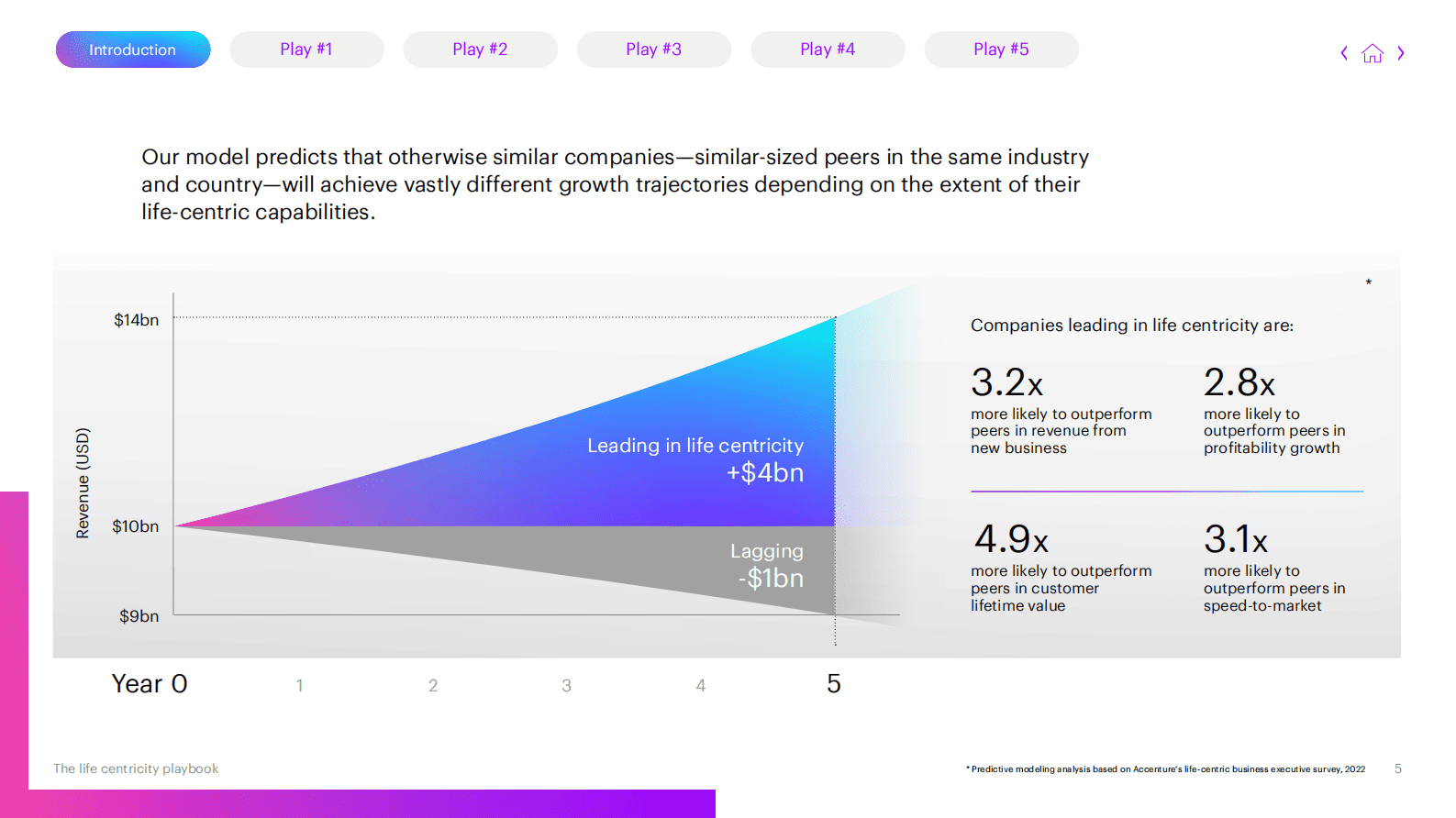Click the predictive modeling footnote text
Image resolution: width=1456 pixels, height=818 pixels.
[x=1166, y=769]
